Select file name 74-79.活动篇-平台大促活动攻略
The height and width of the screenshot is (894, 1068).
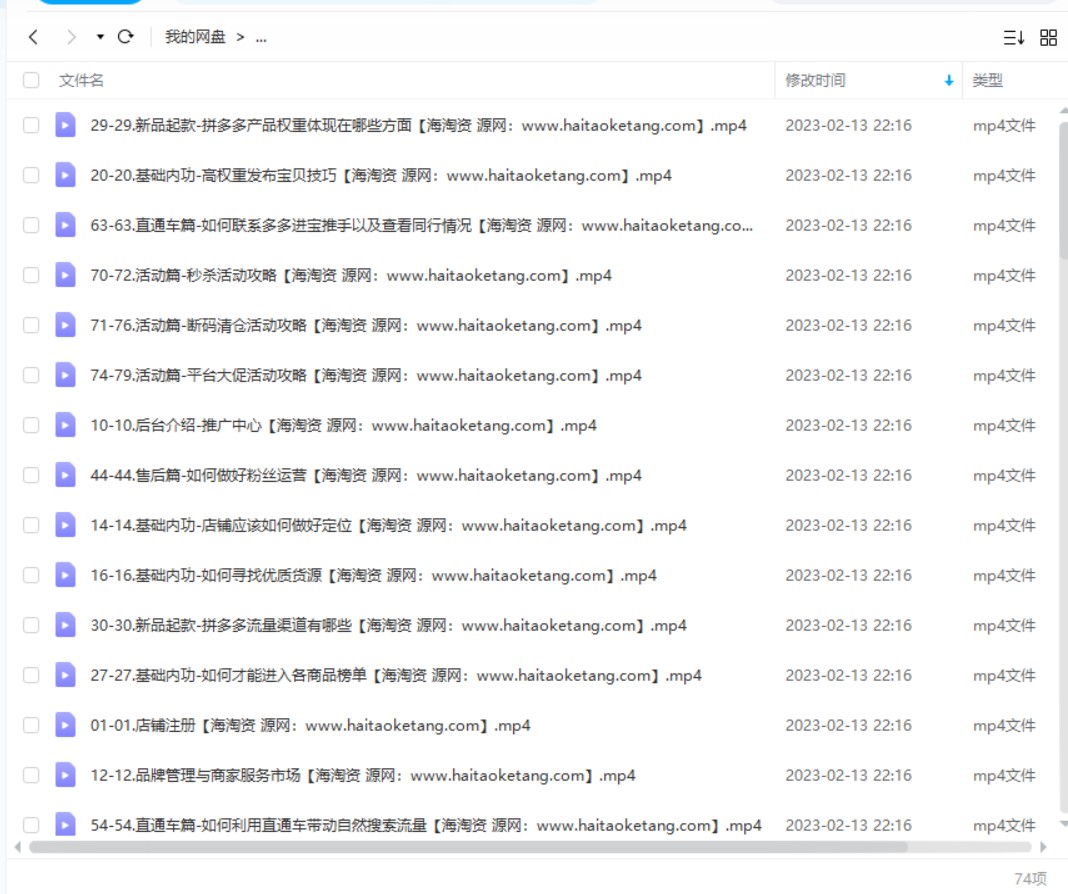[x=366, y=375]
